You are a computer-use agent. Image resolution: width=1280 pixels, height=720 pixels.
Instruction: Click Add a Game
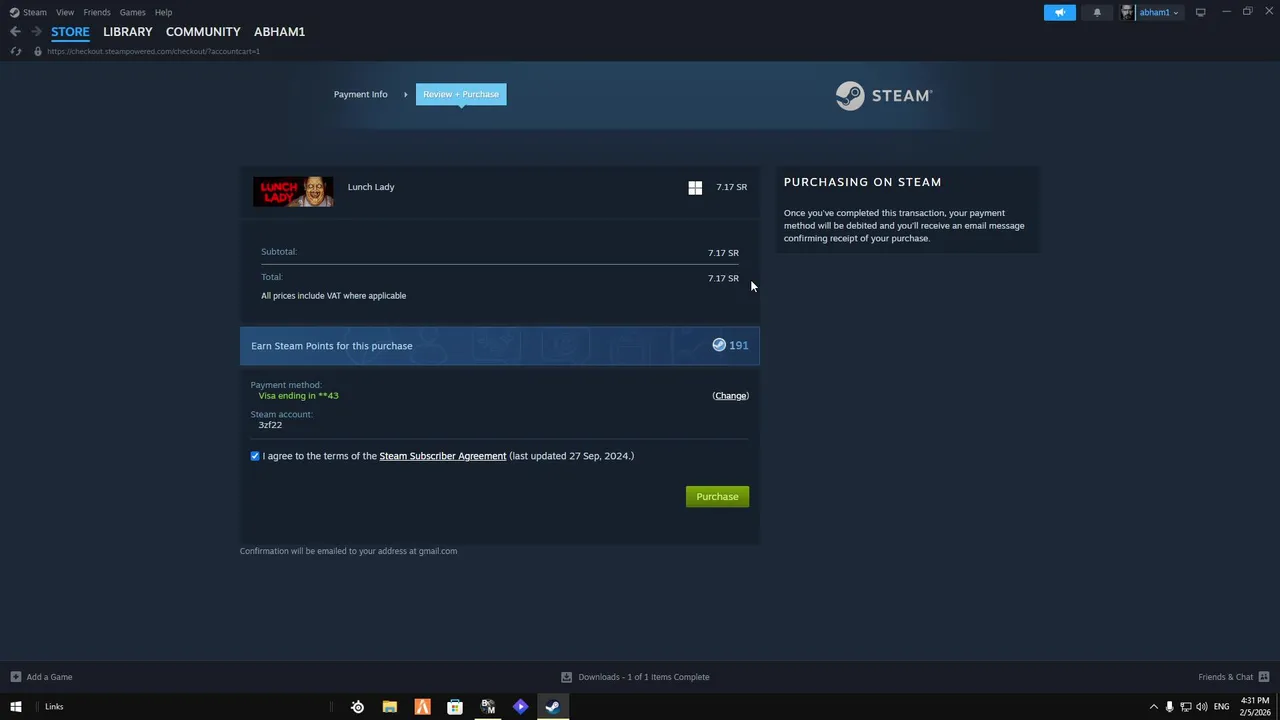click(49, 677)
